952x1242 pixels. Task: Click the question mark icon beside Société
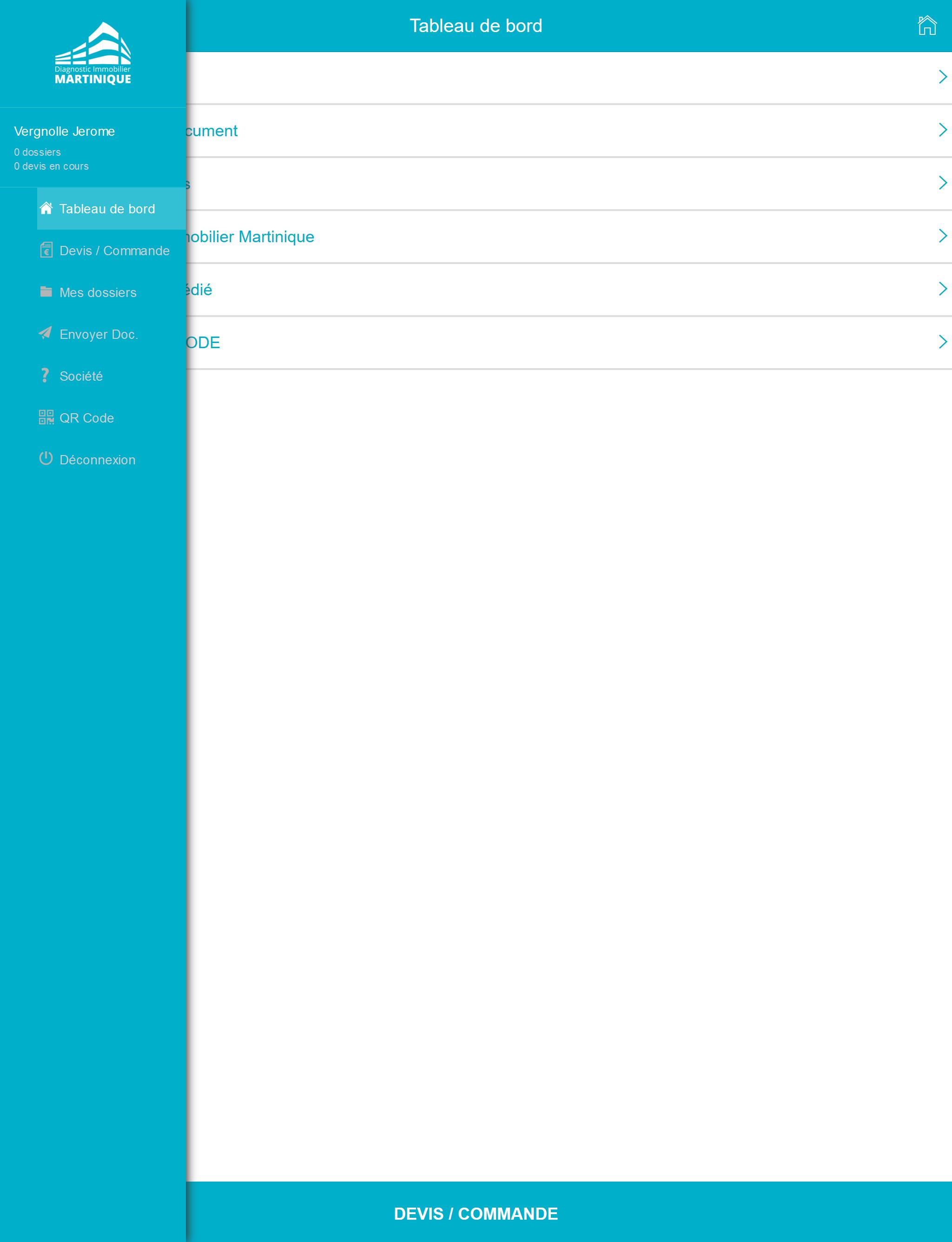click(46, 375)
